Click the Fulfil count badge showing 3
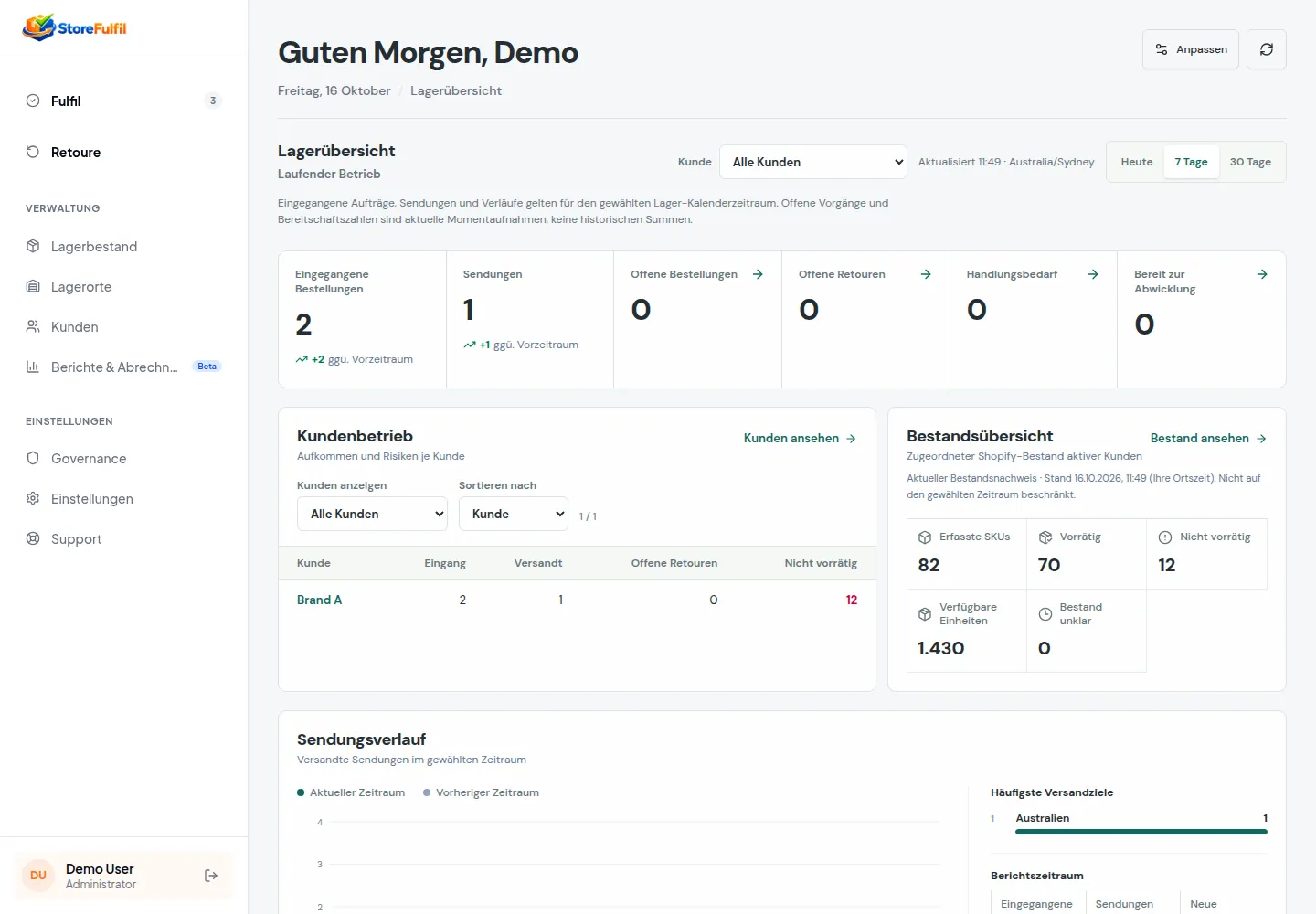Viewport: 1316px width, 914px height. pos(213,101)
